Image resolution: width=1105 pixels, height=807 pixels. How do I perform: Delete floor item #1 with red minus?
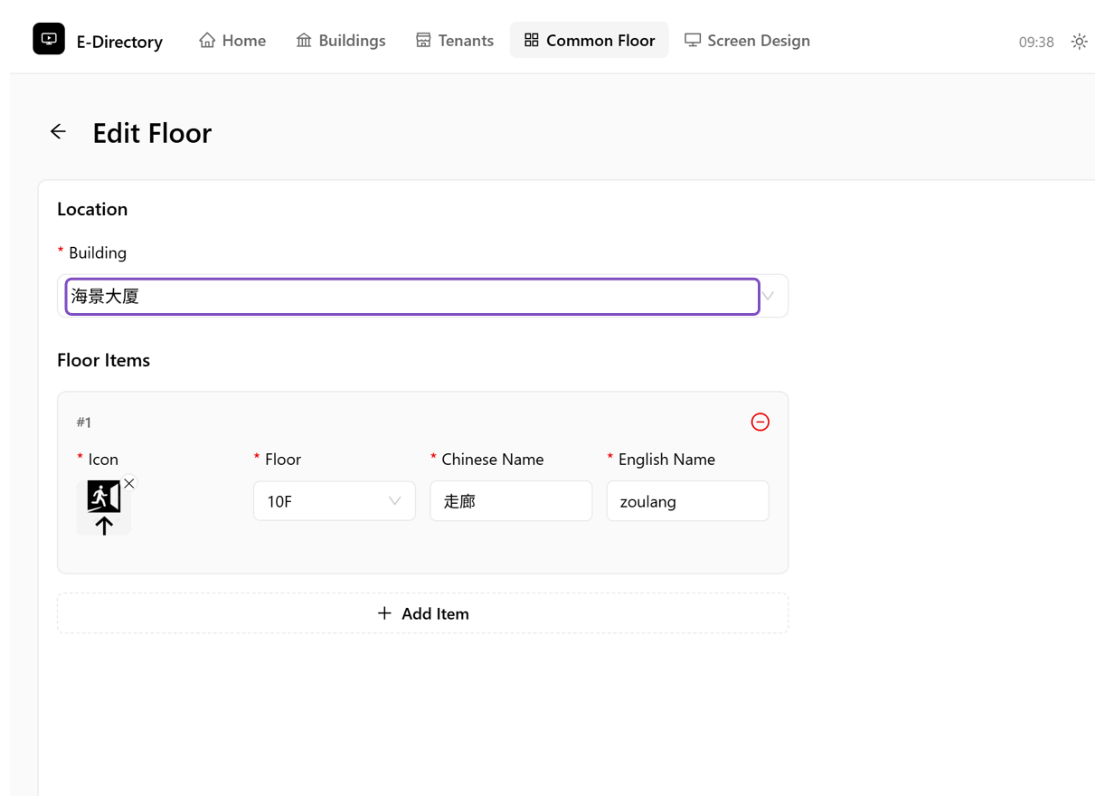click(760, 422)
